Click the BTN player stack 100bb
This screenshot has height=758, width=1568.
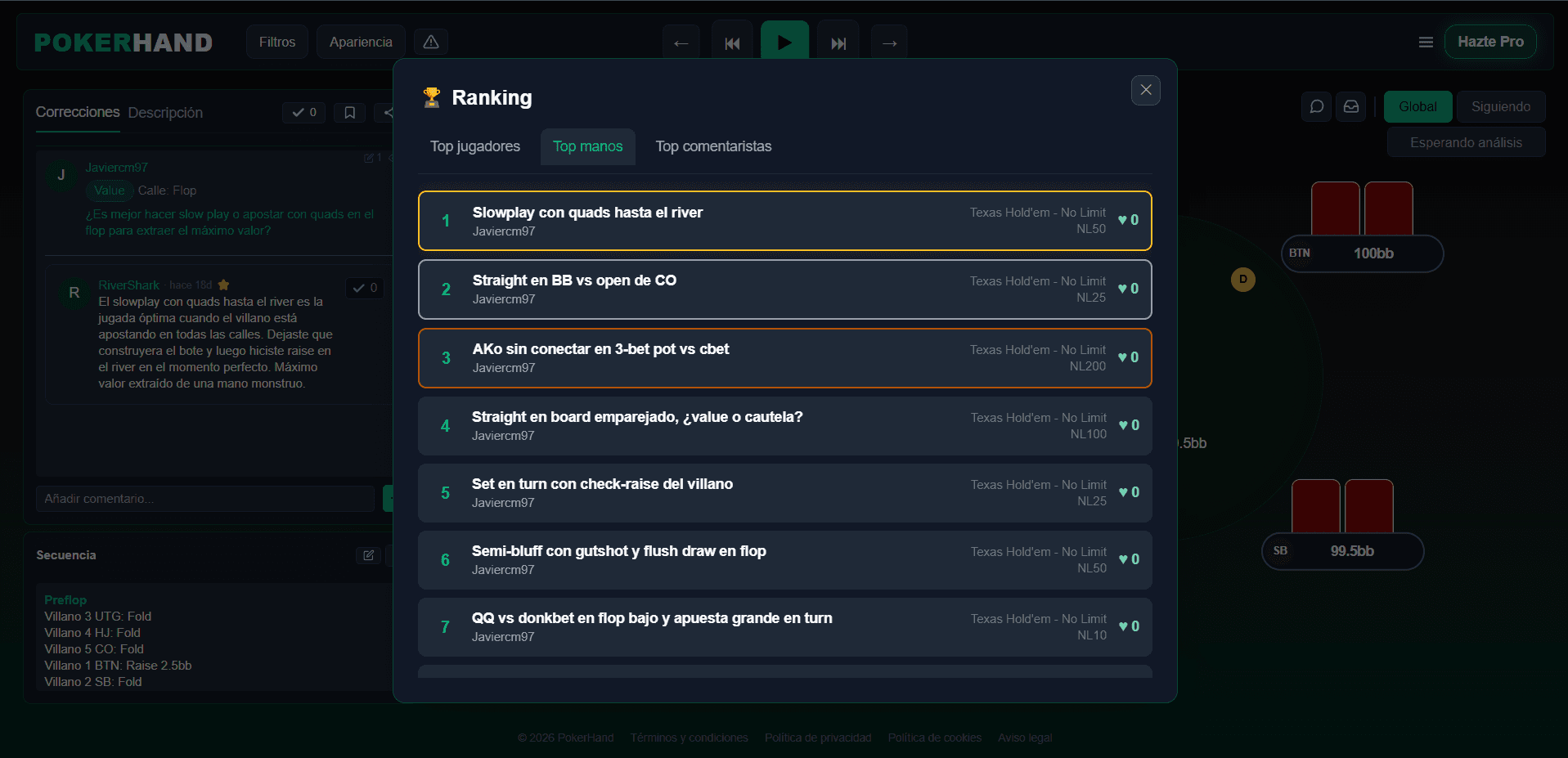point(1362,253)
